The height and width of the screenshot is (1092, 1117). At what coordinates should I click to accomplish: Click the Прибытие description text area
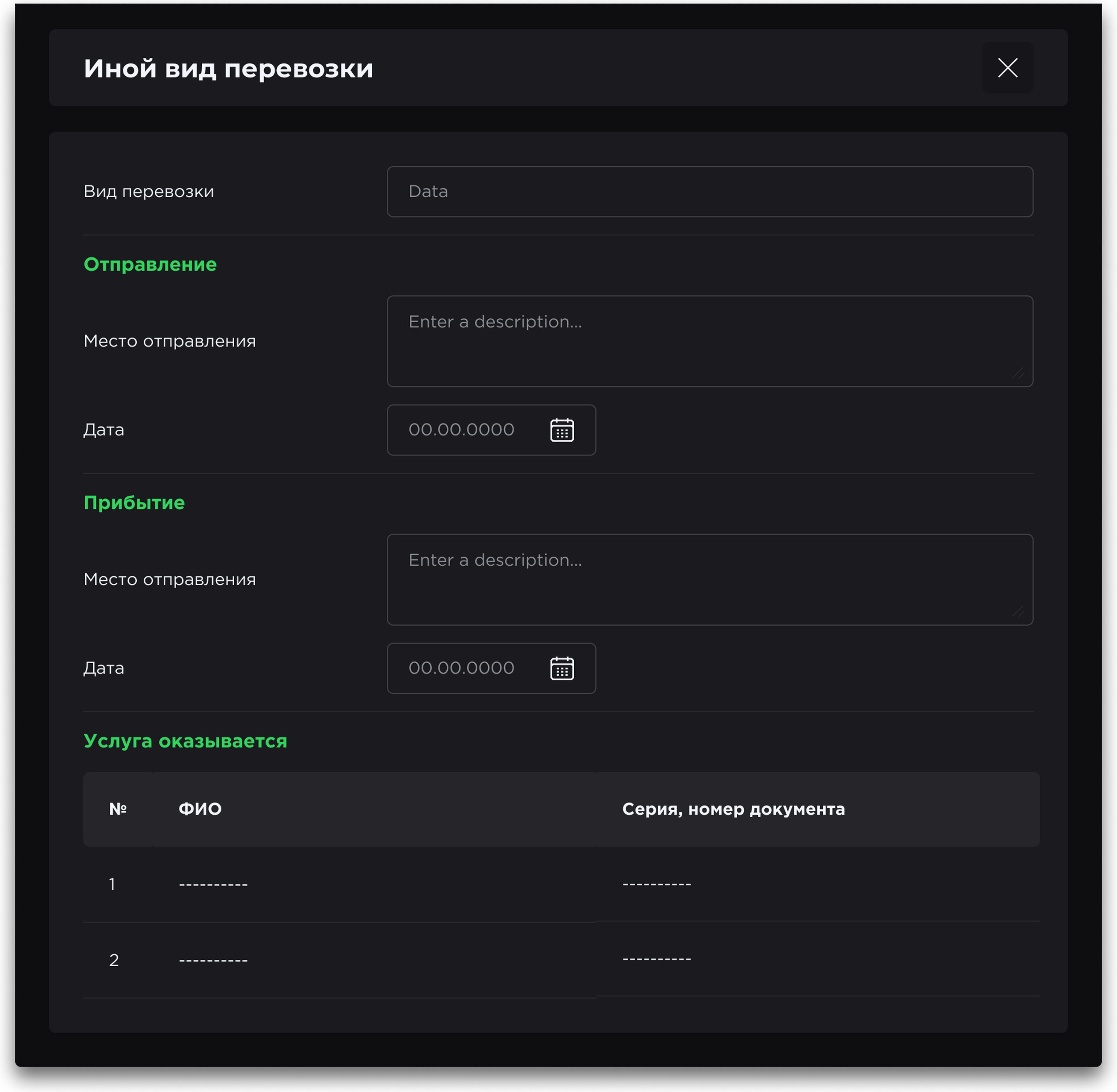[709, 579]
